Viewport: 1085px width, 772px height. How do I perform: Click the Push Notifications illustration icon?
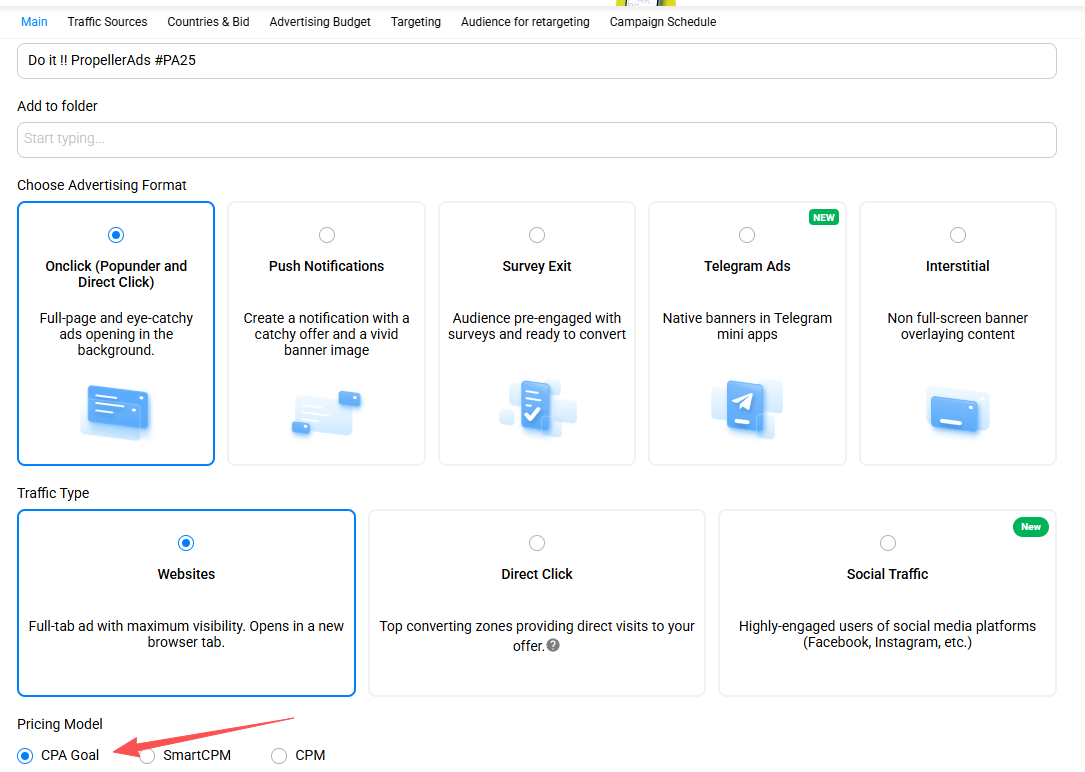point(326,413)
